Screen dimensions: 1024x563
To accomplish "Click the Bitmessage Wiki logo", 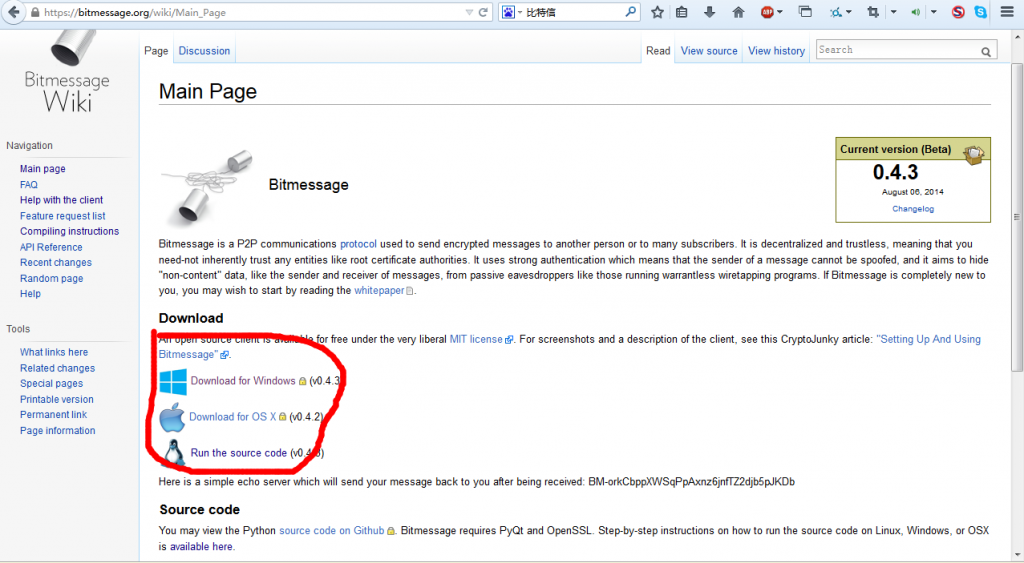I will (67, 72).
